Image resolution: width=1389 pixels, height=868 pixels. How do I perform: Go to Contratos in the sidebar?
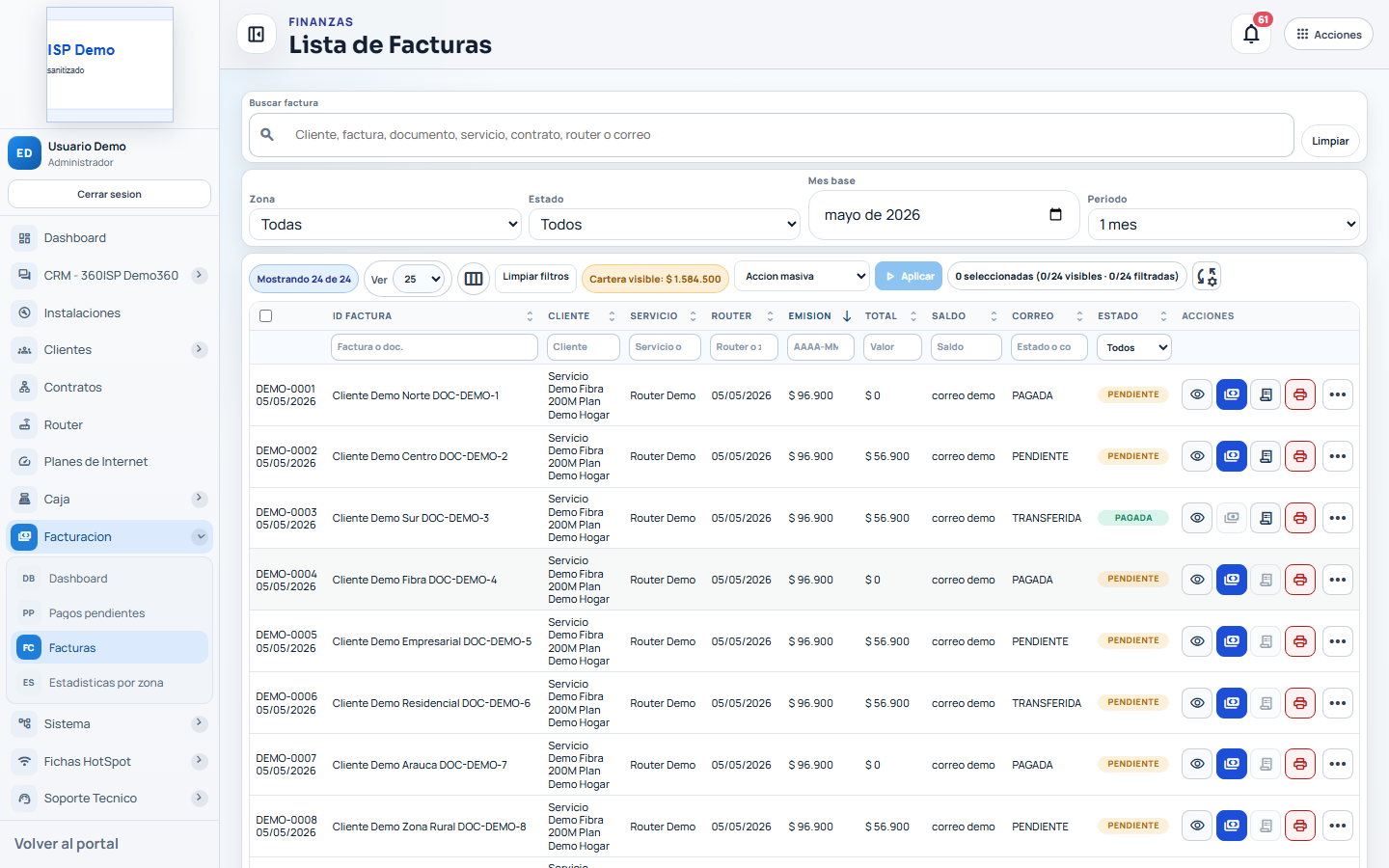point(109,387)
